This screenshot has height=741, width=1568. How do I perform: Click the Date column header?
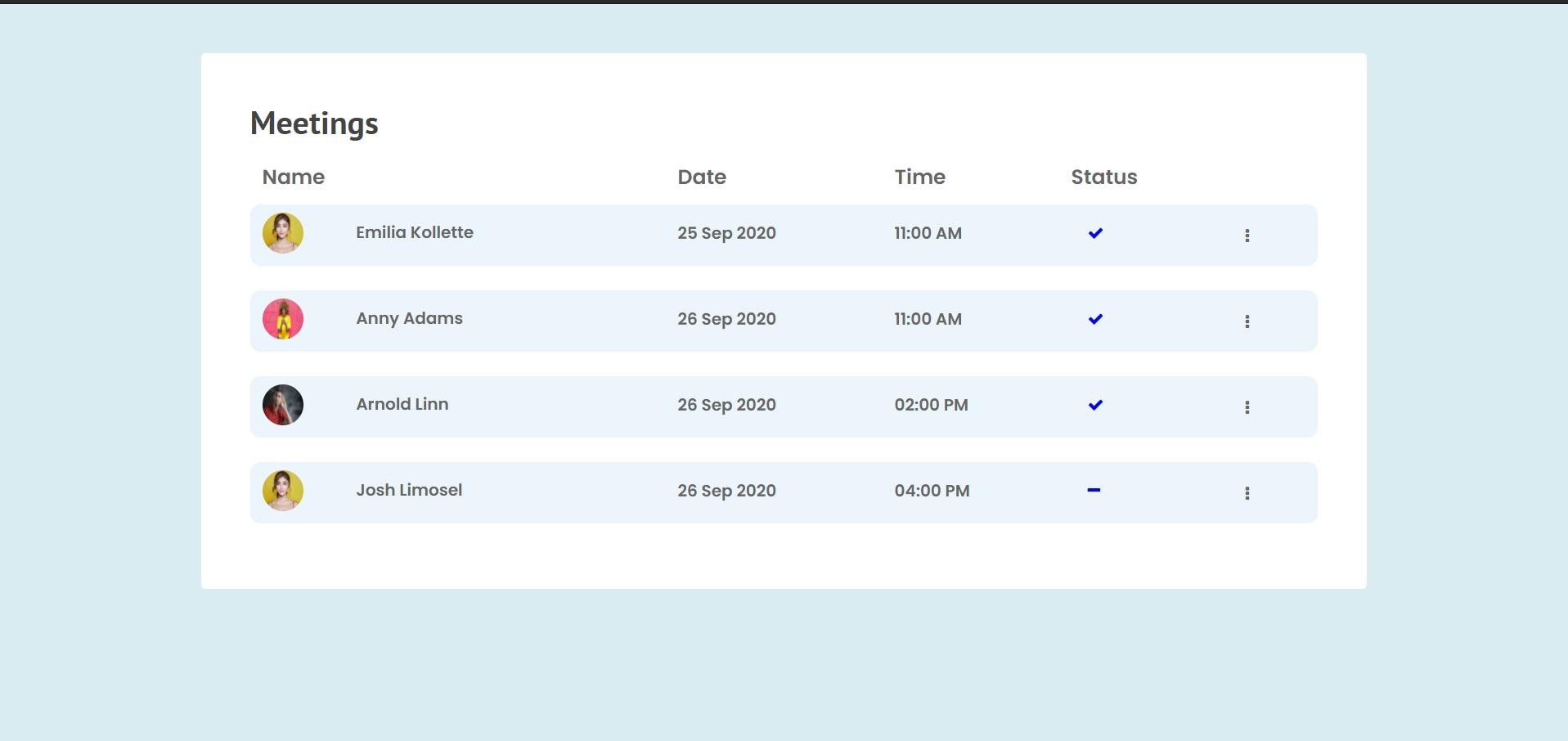[x=702, y=177]
